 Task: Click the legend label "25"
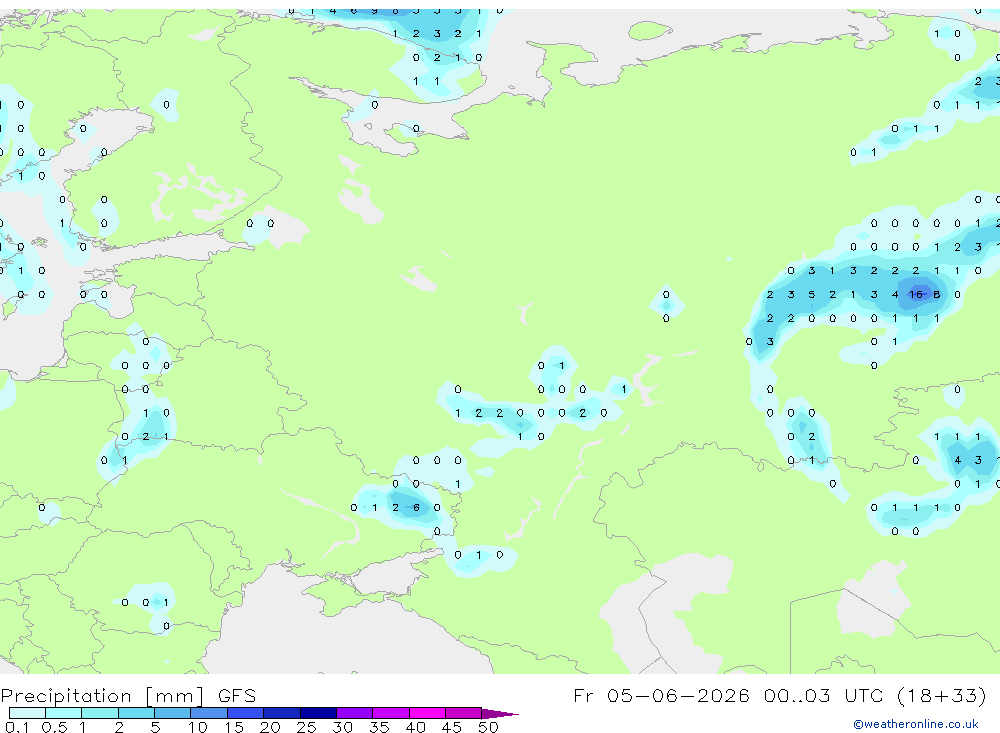click(x=306, y=727)
